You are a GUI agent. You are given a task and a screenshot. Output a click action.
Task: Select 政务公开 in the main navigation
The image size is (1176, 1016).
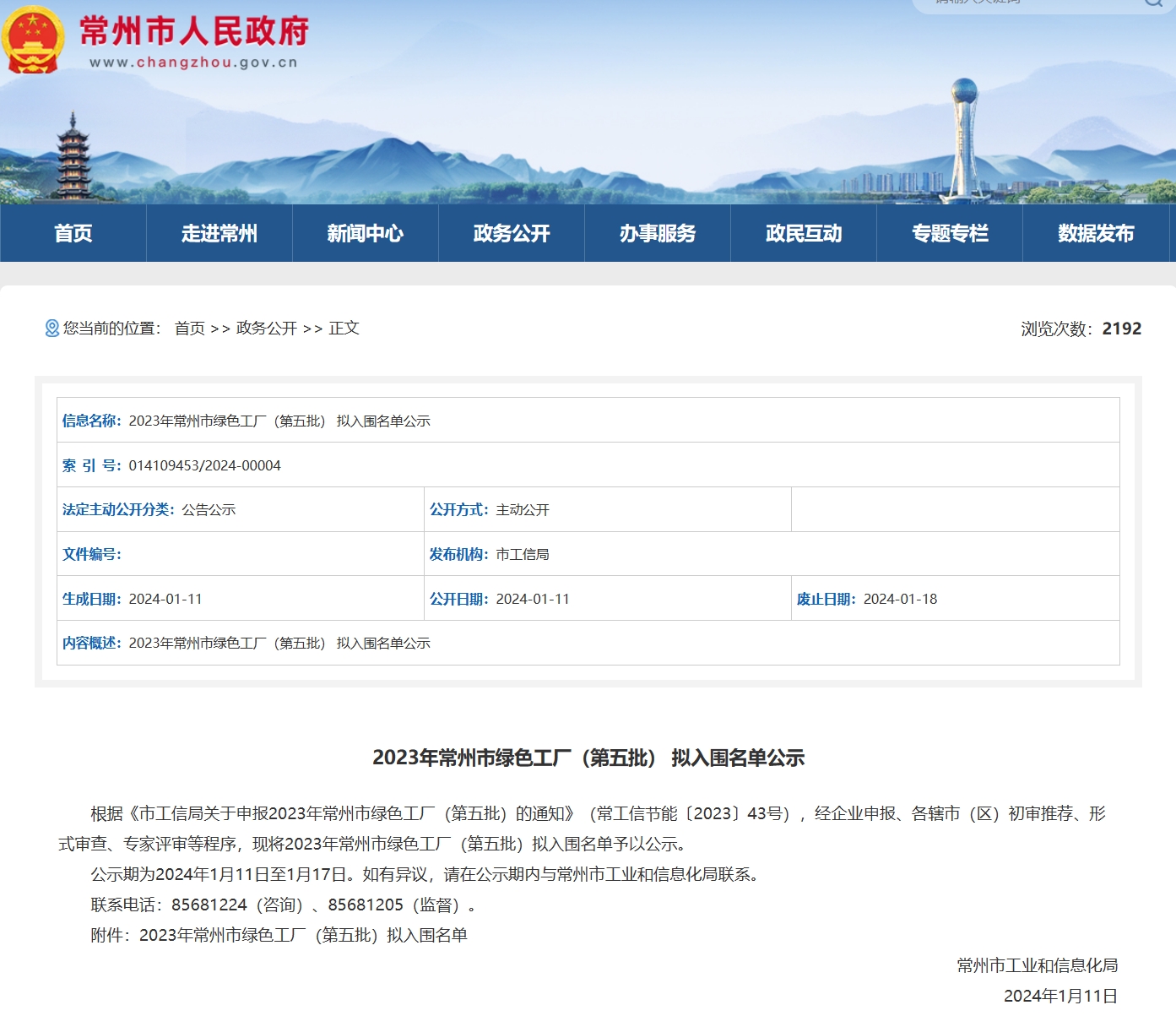coord(512,233)
